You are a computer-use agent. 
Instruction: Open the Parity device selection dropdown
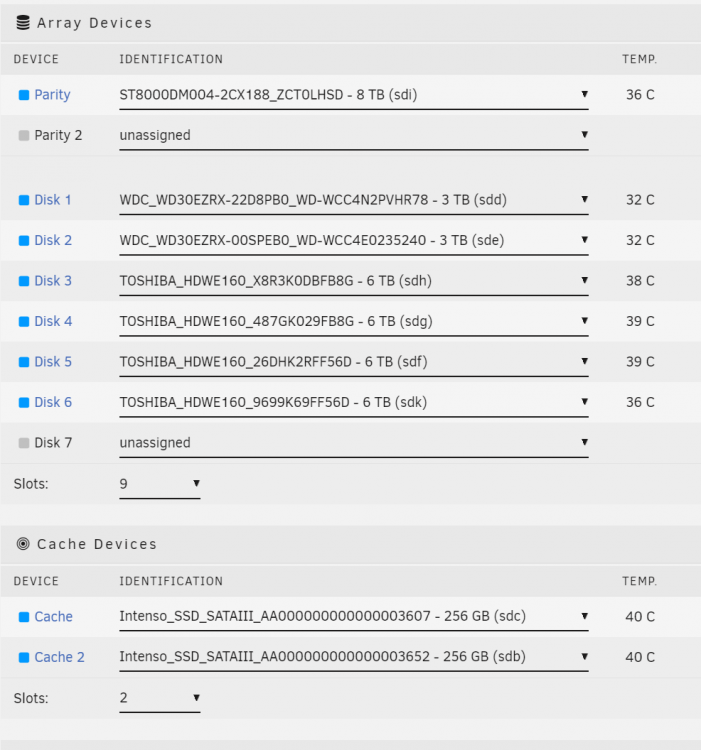[x=354, y=96]
